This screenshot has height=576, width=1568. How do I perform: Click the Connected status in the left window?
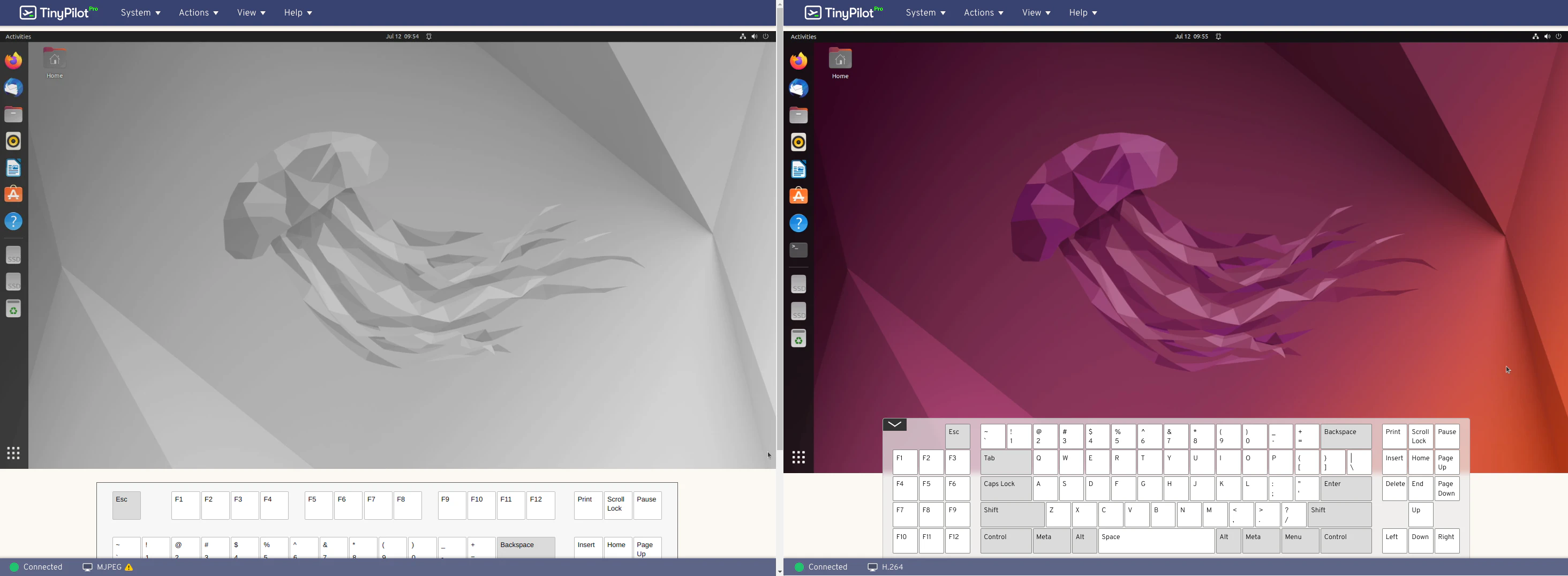point(36,567)
